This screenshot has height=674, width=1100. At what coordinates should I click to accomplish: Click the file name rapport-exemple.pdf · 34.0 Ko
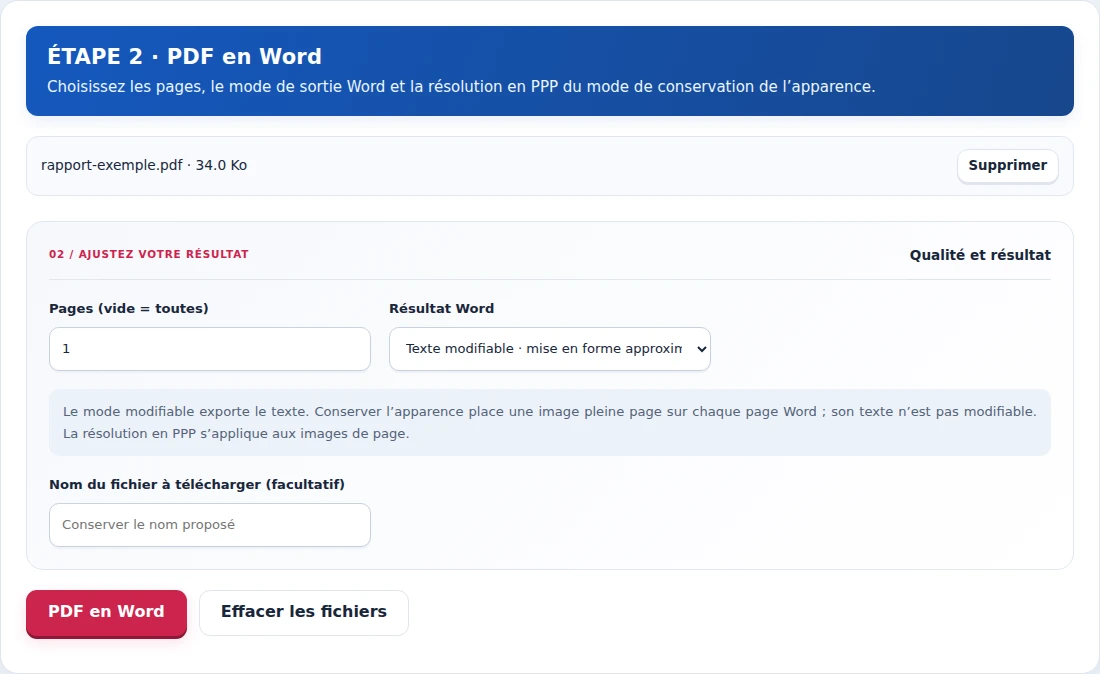[x=144, y=166]
